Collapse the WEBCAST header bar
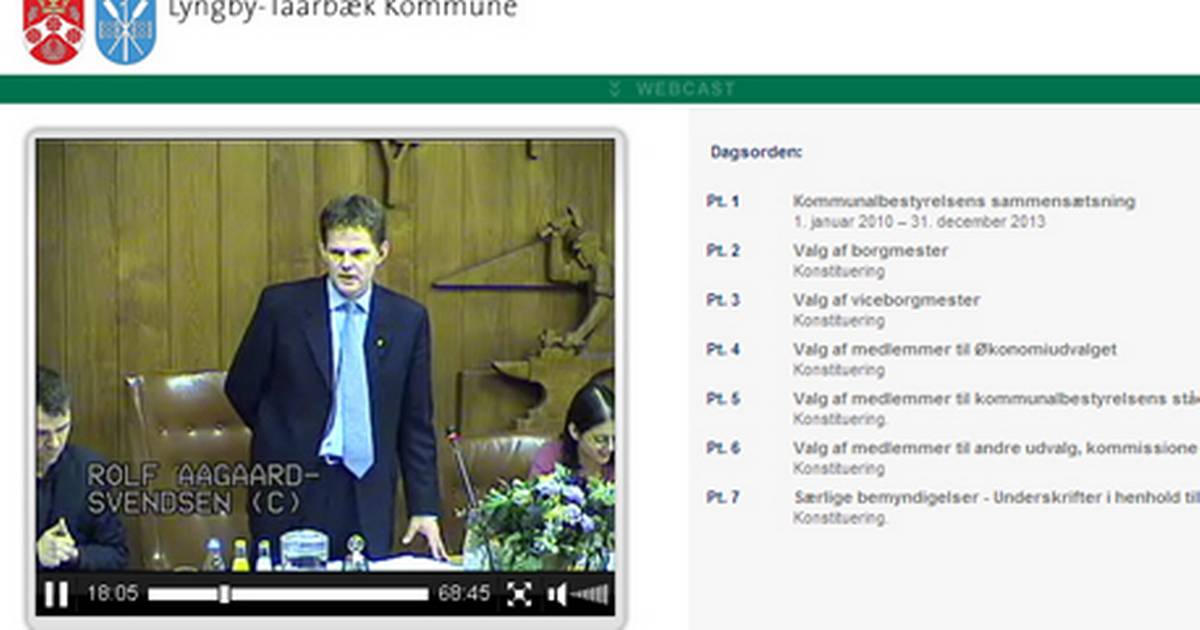1200x630 pixels. pos(672,89)
